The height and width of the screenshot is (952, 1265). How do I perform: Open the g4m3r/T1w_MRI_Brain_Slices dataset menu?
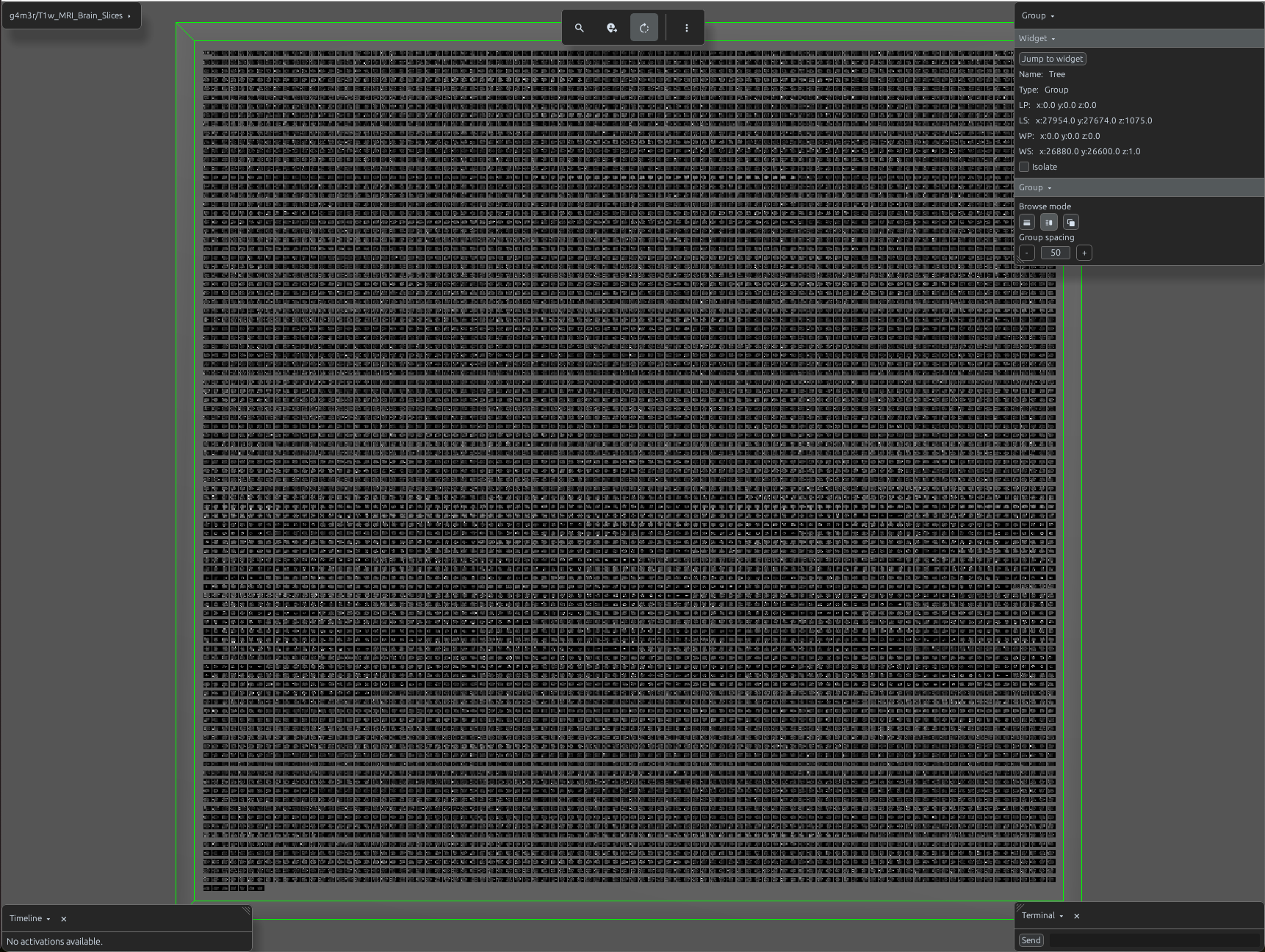(71, 15)
